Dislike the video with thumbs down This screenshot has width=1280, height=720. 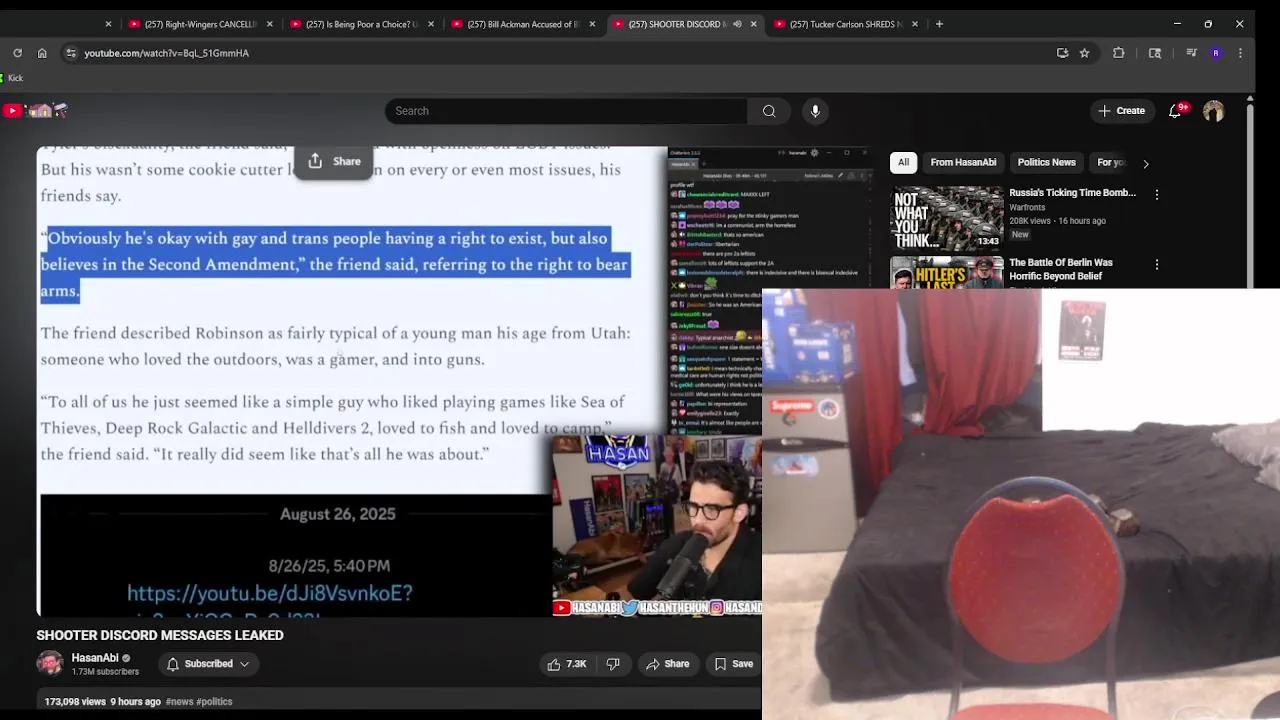click(x=613, y=664)
